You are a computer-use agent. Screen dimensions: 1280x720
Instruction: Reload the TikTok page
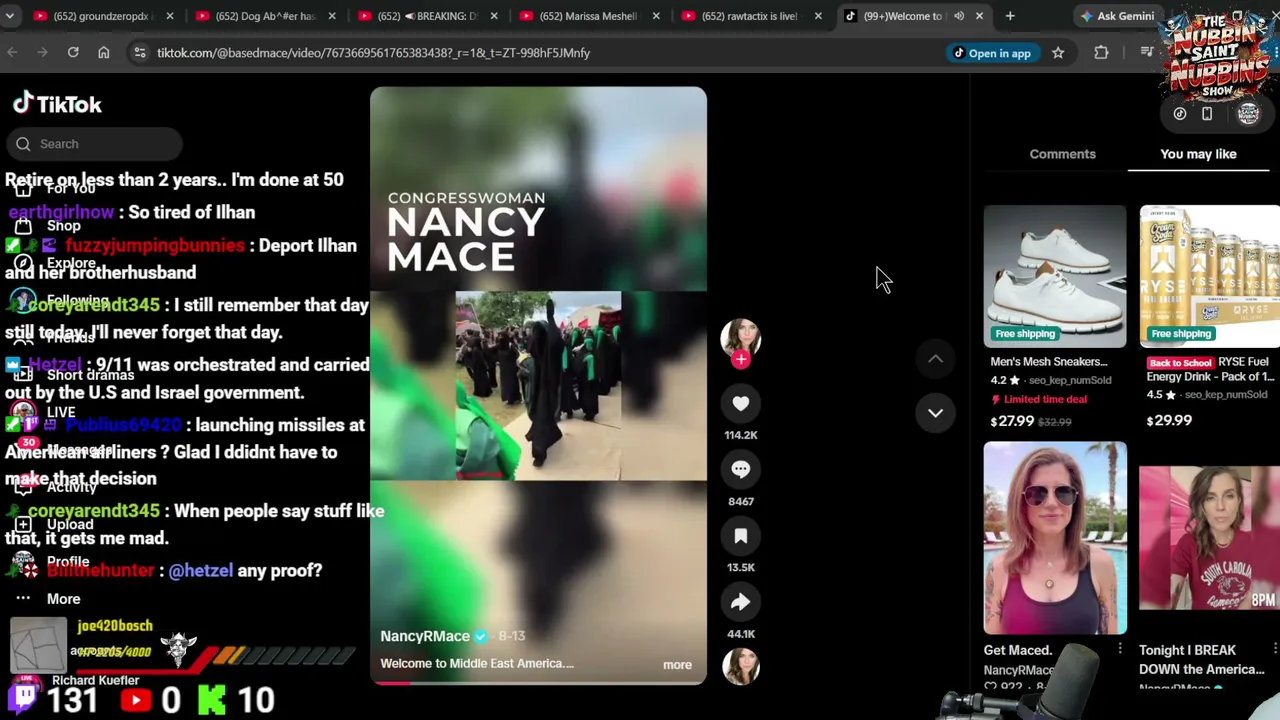tap(73, 53)
